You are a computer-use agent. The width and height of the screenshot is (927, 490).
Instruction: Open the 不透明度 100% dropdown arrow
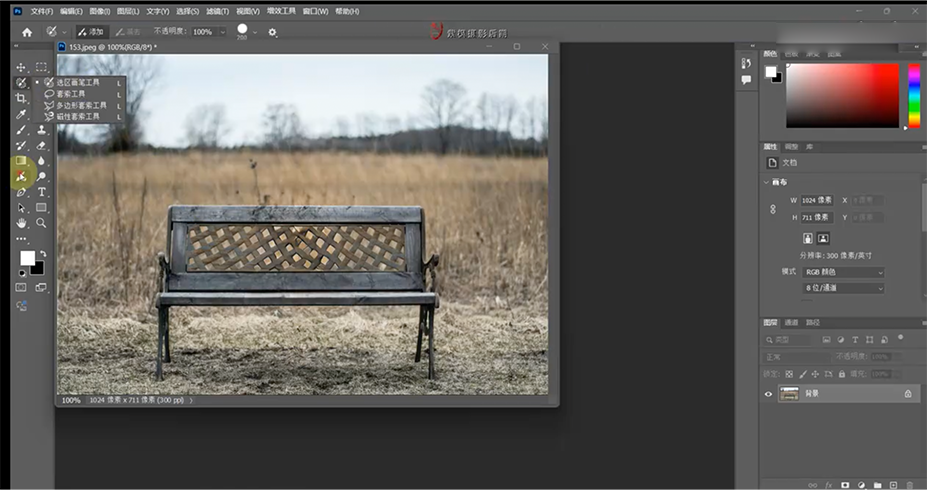[x=223, y=32]
